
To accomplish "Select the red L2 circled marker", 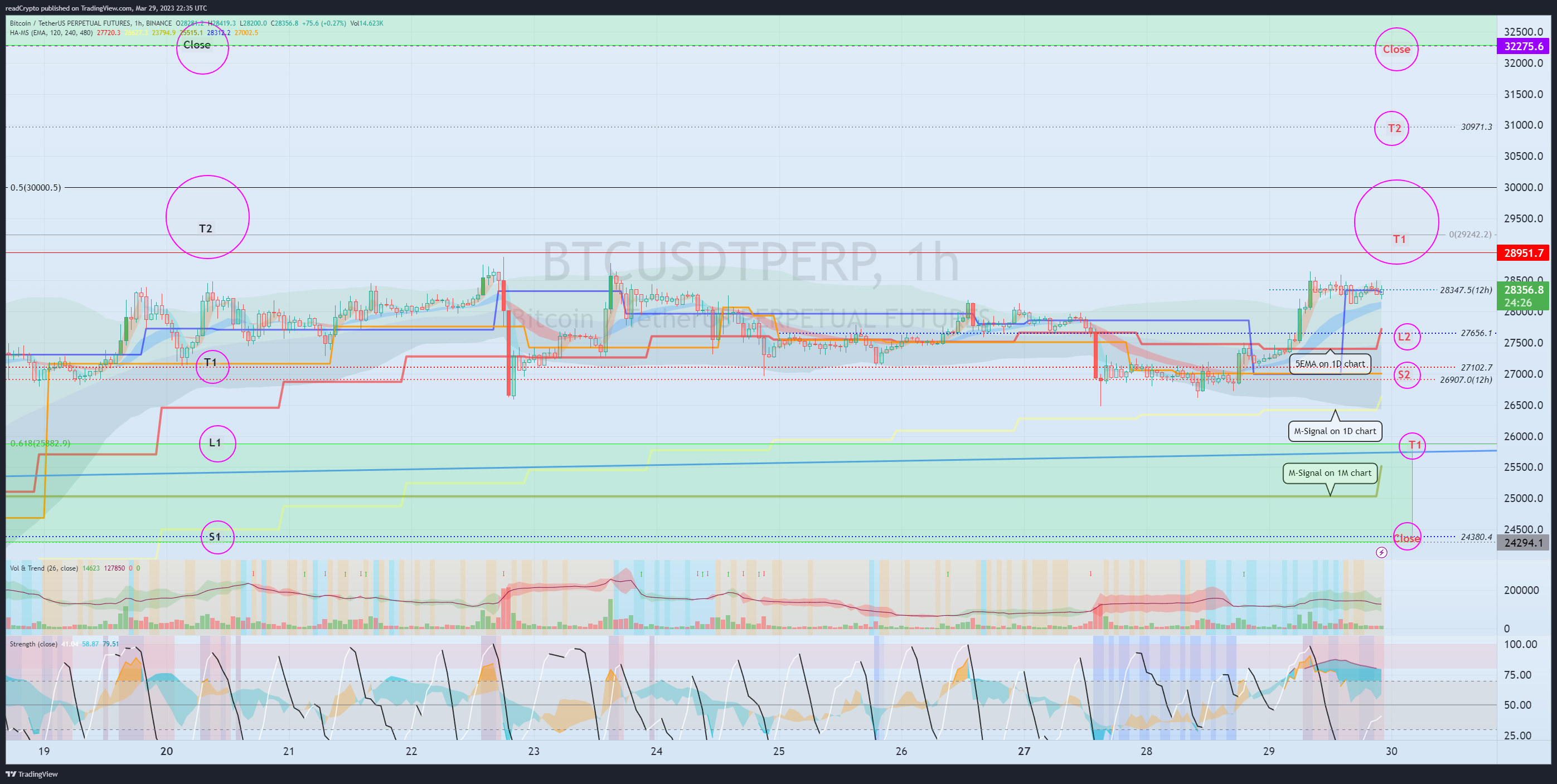I will pos(1406,337).
